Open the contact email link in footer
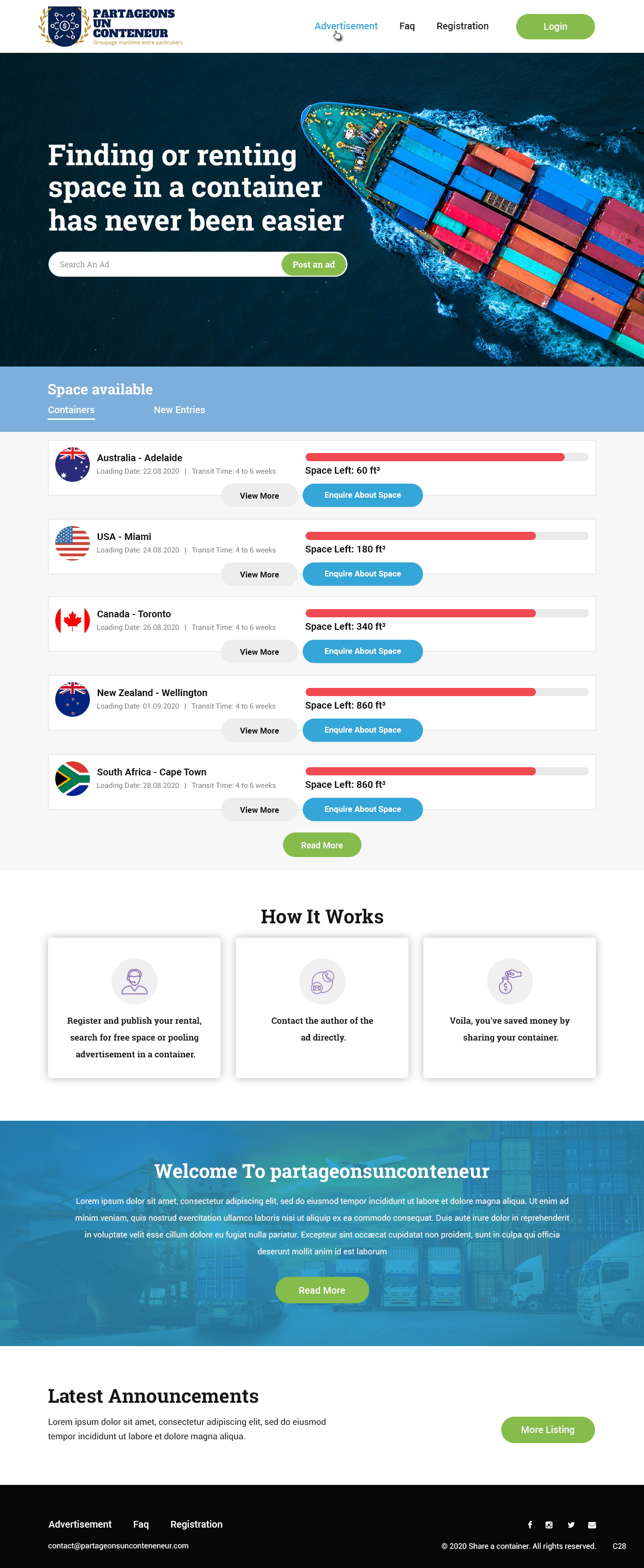Screen dimensions: 644x1568 click(x=118, y=1545)
